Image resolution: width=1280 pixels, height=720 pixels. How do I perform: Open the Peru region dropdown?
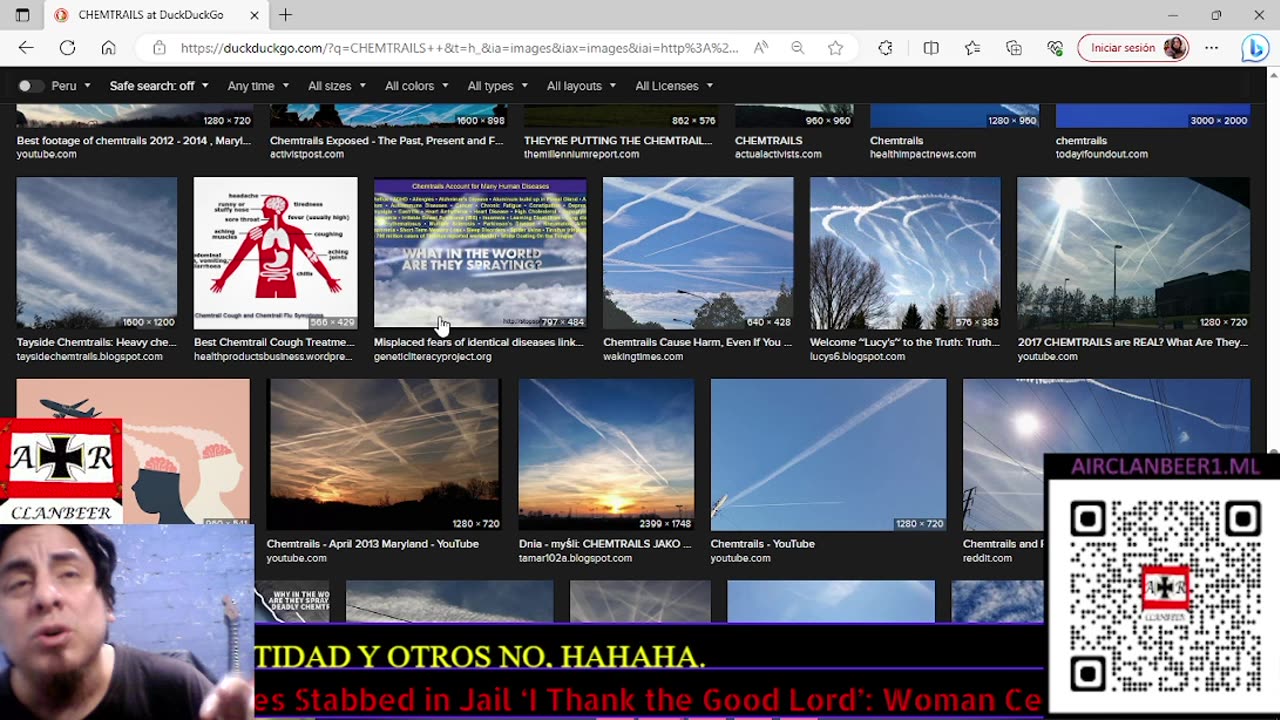click(71, 86)
